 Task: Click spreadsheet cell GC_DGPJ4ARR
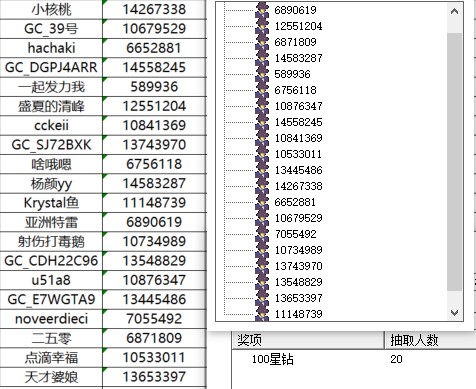pyautogui.click(x=51, y=67)
